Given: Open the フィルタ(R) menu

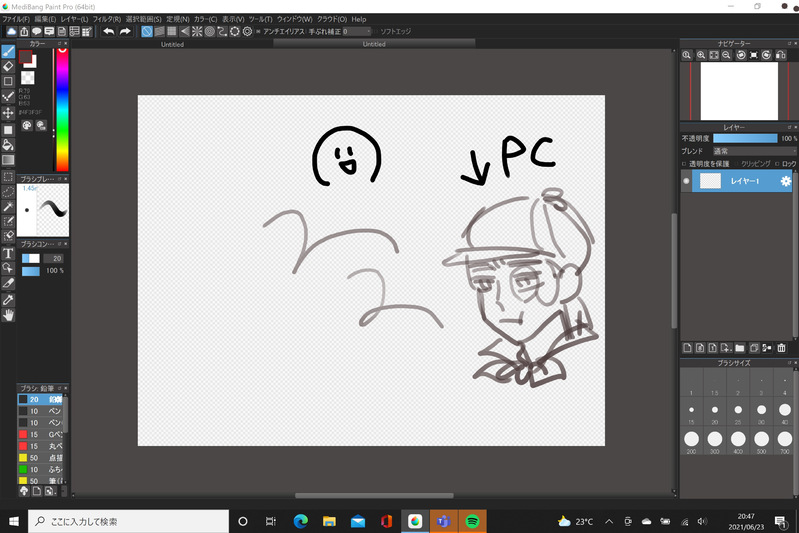Looking at the screenshot, I should click(x=106, y=19).
